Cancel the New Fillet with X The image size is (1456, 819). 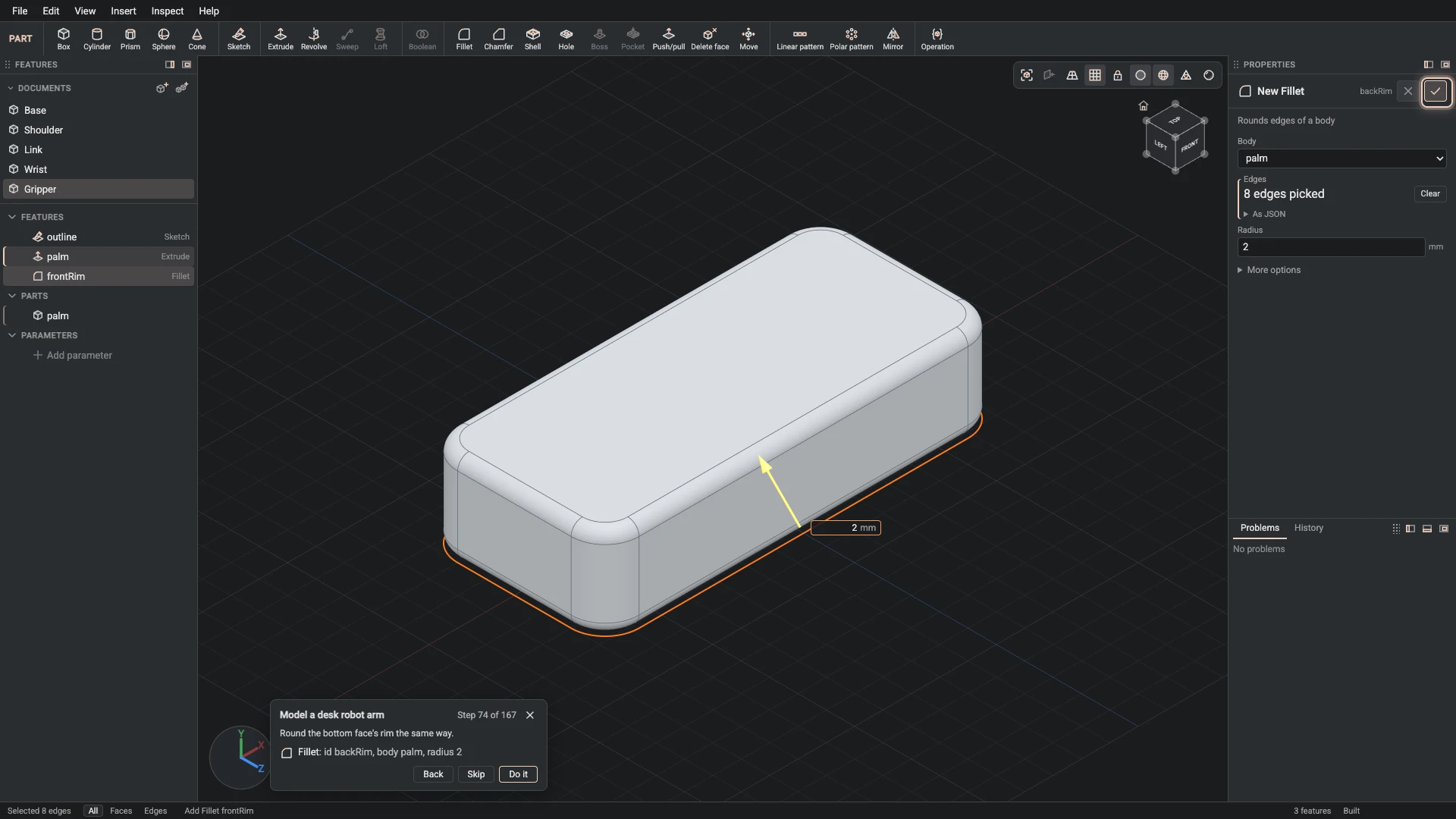tap(1408, 91)
